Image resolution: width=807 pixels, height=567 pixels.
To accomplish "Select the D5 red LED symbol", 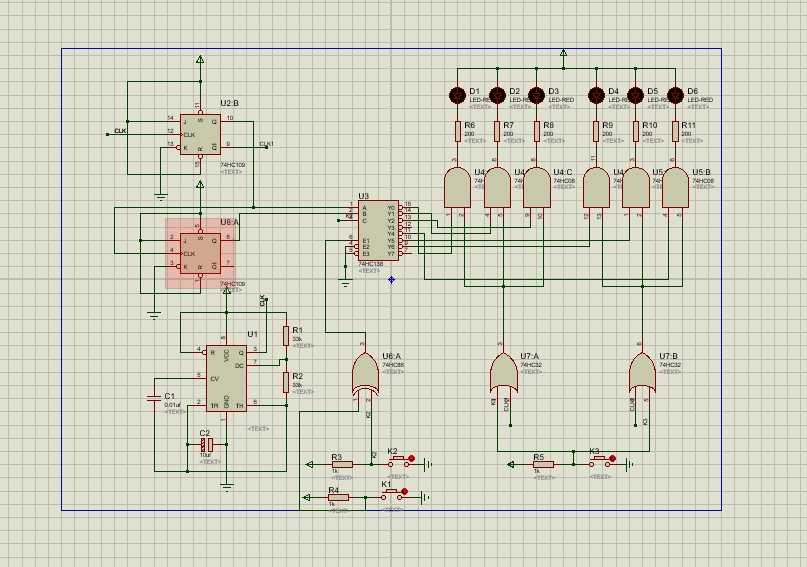I will point(636,95).
